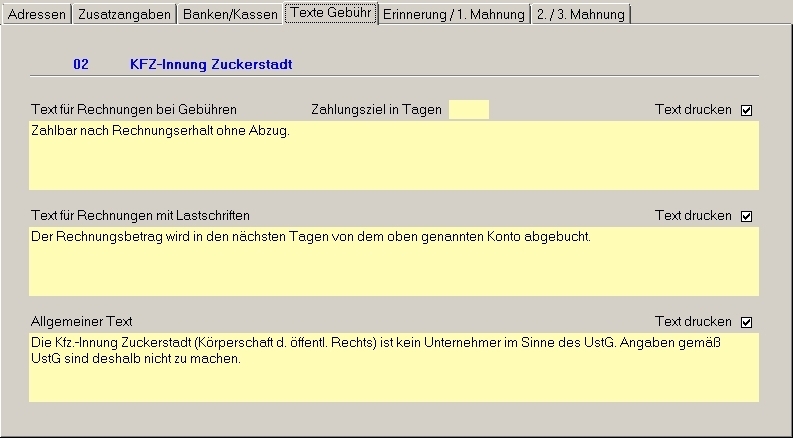The image size is (793, 438).
Task: Click the 'Text für Rechnungen bei Gebühren' label
Action: (x=134, y=110)
